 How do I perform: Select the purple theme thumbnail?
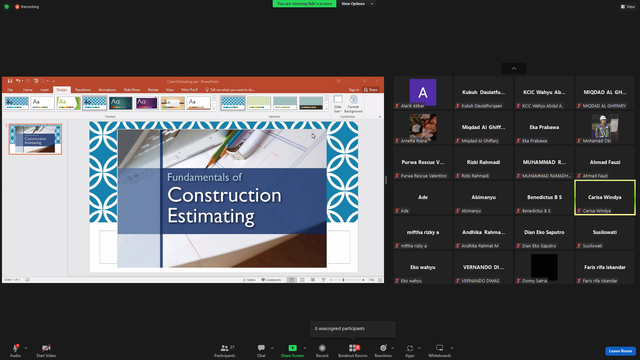pos(147,103)
